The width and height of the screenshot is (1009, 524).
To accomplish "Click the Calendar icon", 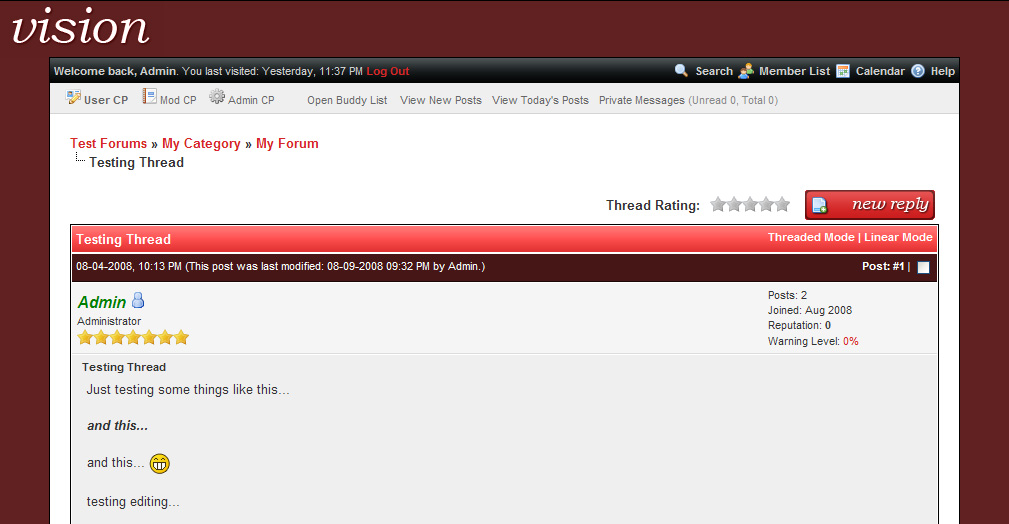I will (x=842, y=71).
